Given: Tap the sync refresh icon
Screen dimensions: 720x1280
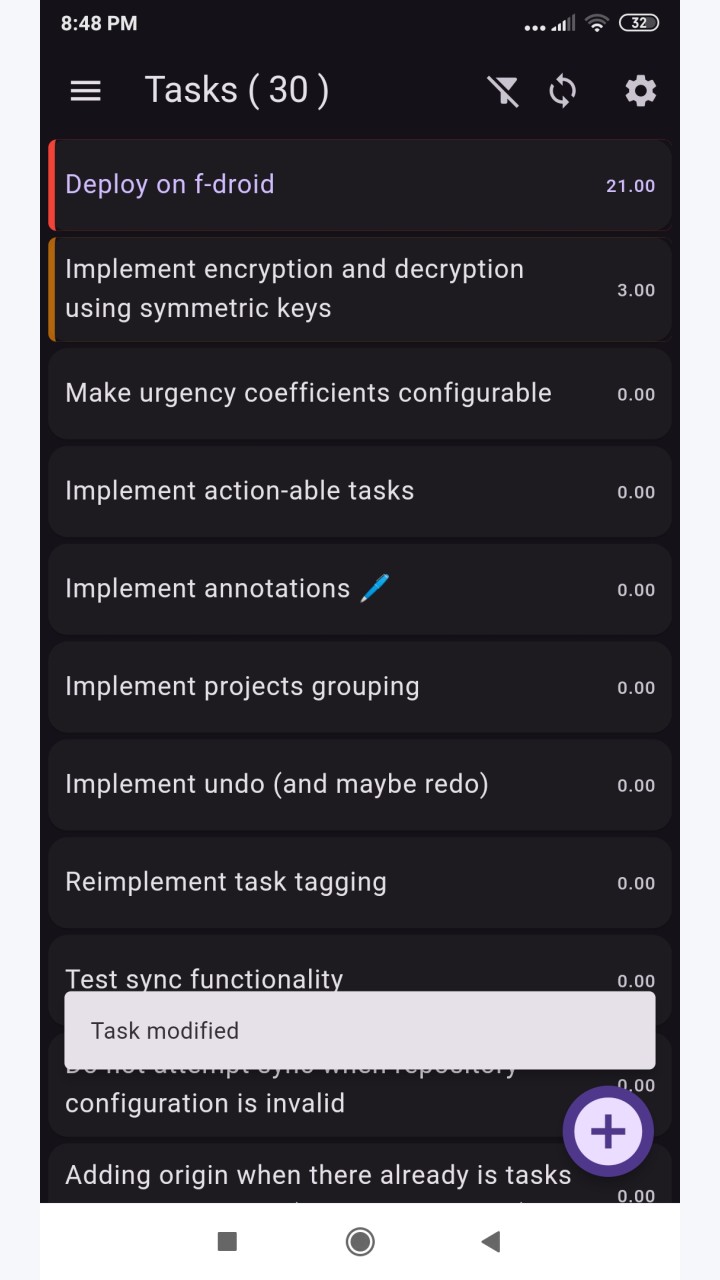Looking at the screenshot, I should pos(563,91).
